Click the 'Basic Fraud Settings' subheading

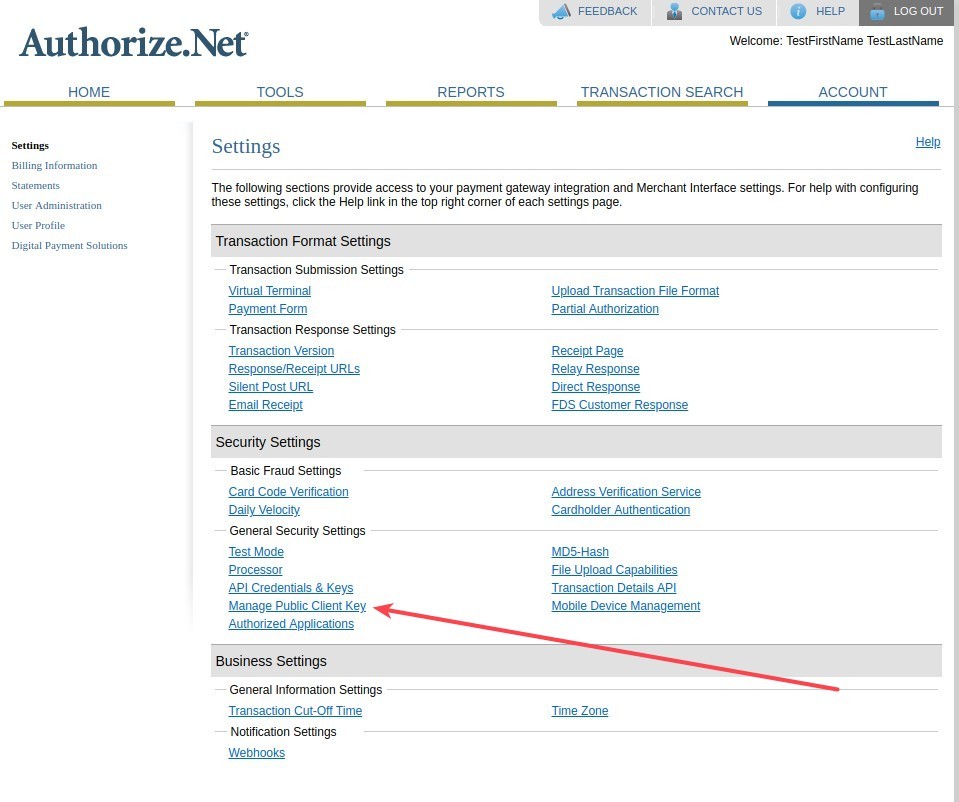click(286, 470)
